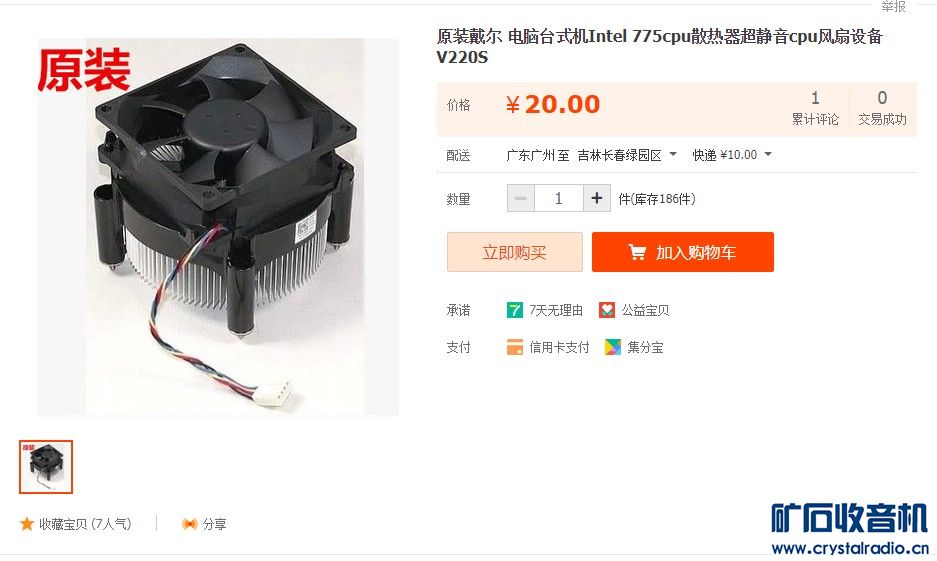This screenshot has width=937, height=561.
Task: Expand the 快递 ¥10.00 shipping dropdown
Action: point(732,155)
